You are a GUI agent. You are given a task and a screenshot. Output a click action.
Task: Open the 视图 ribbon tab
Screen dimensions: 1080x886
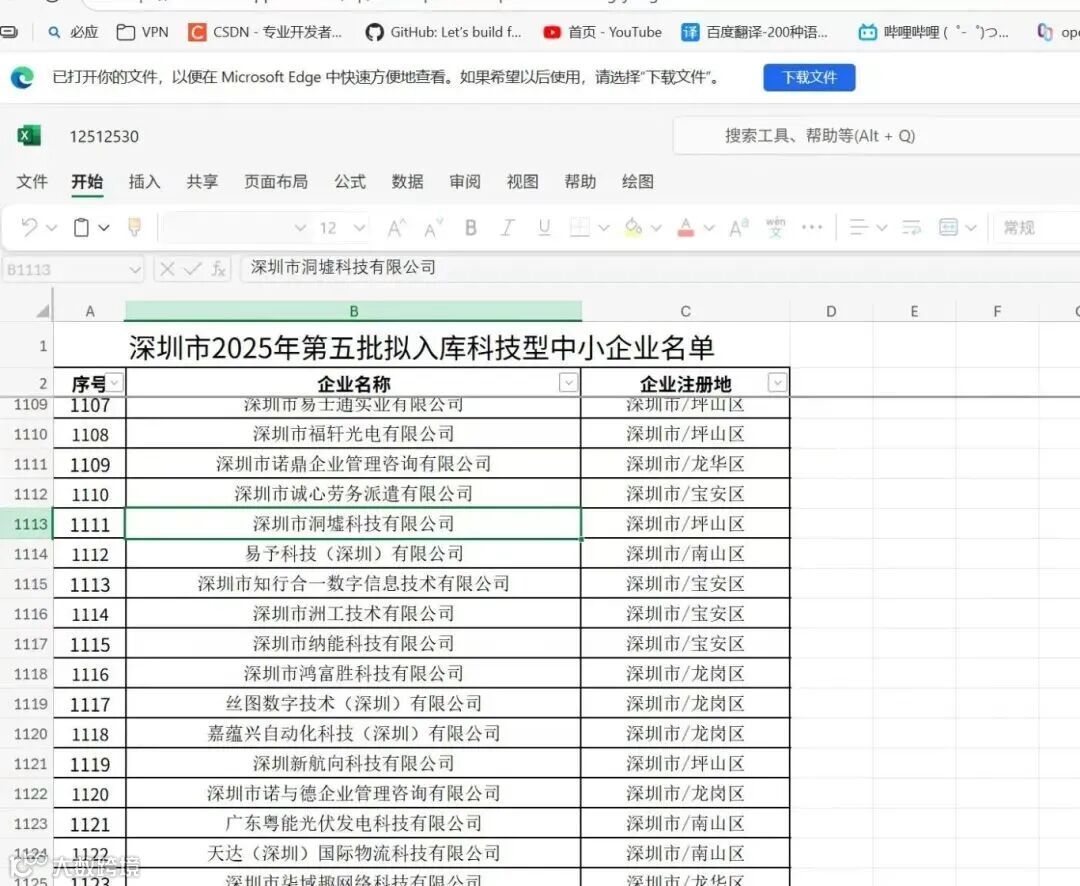[522, 181]
